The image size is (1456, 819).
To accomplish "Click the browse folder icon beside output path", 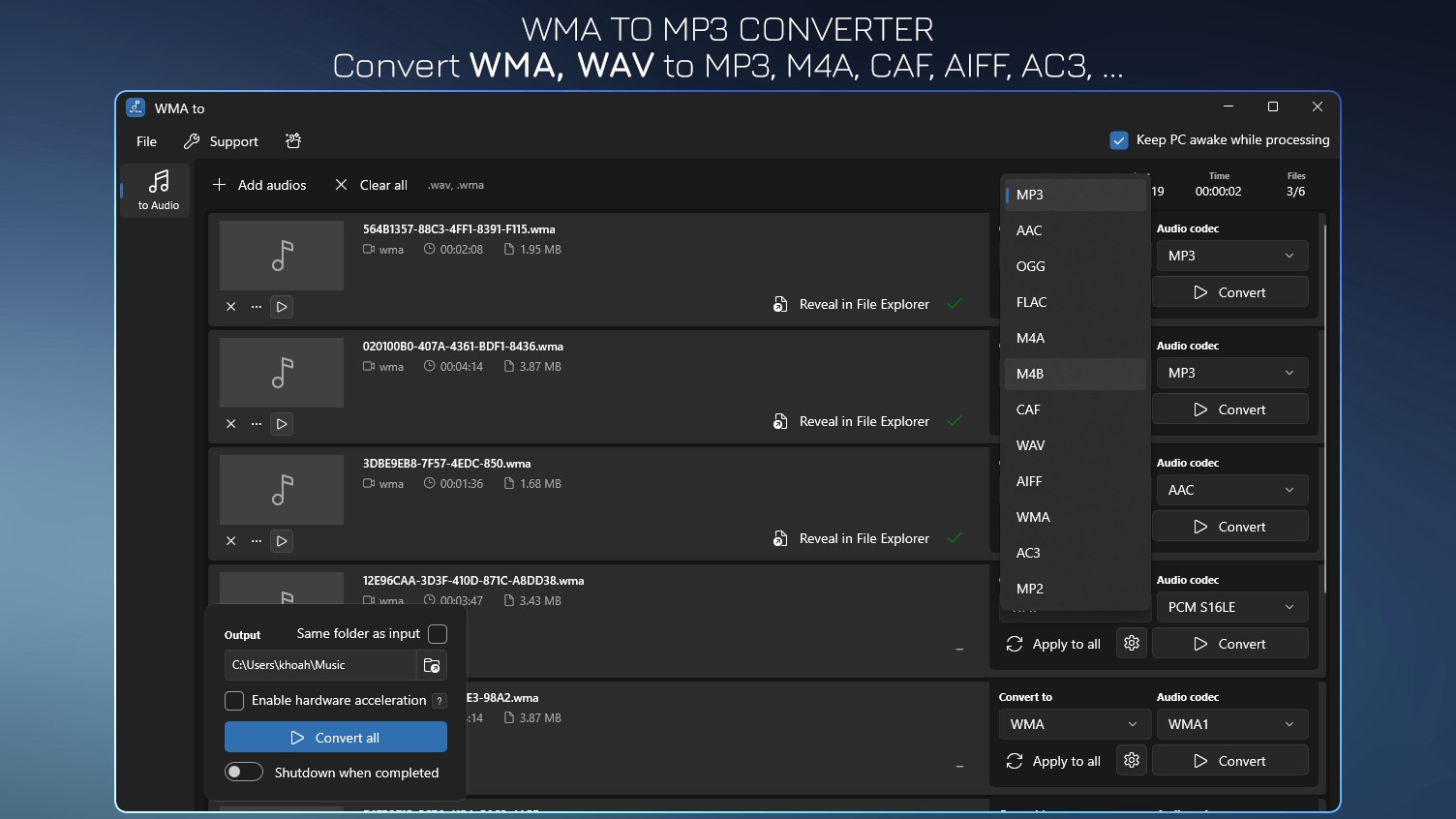I will [432, 665].
